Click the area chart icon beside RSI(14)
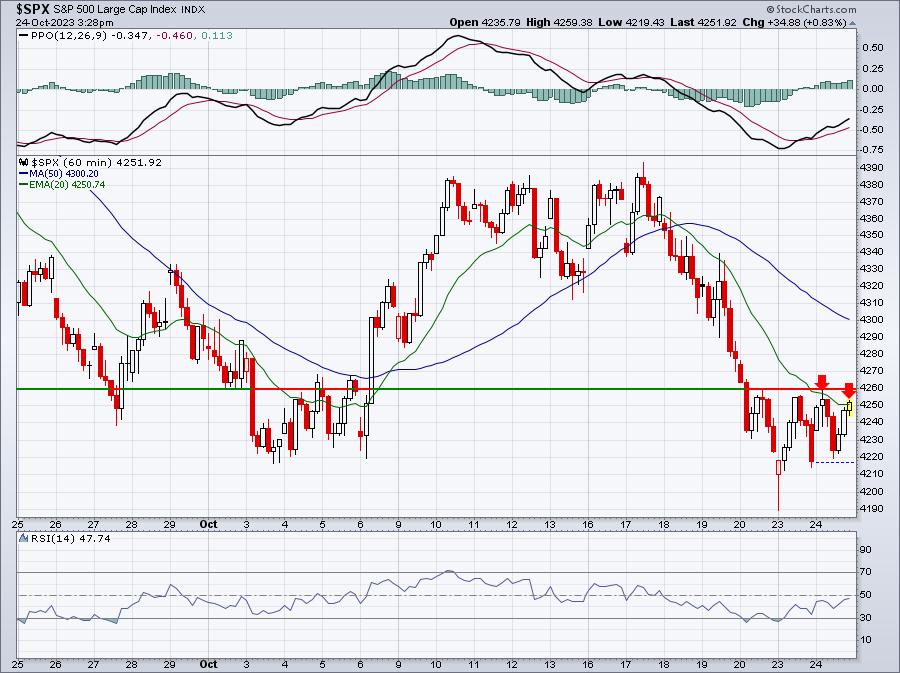The width and height of the screenshot is (900, 673). click(x=24, y=538)
